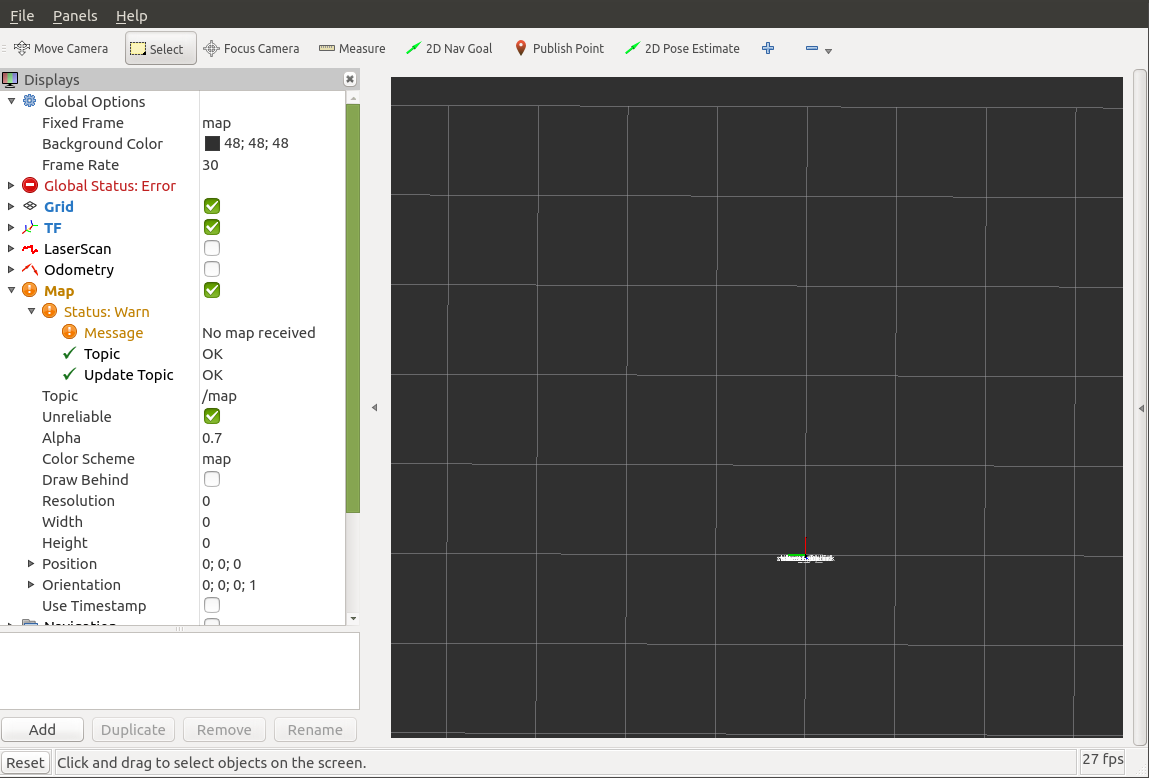Click the Odometry display icon
This screenshot has height=778, width=1149.
[x=30, y=270]
